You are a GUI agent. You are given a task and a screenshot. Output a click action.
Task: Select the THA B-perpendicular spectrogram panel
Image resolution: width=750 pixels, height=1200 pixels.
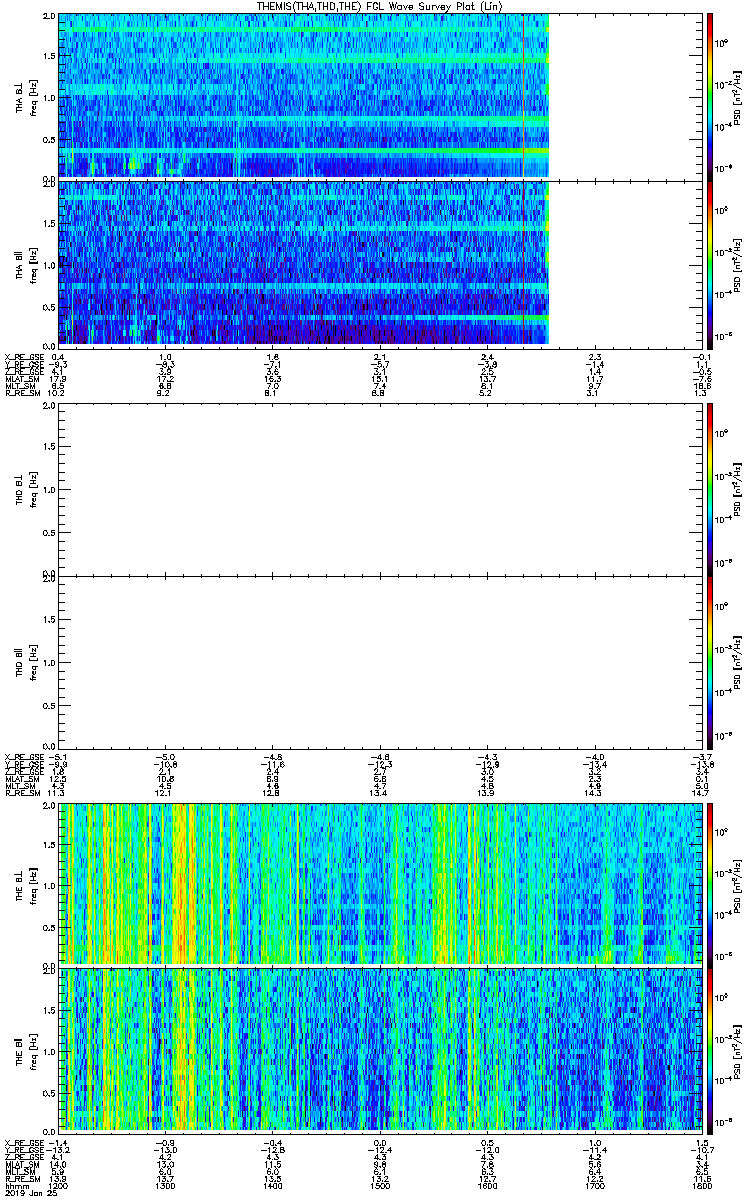[x=380, y=95]
